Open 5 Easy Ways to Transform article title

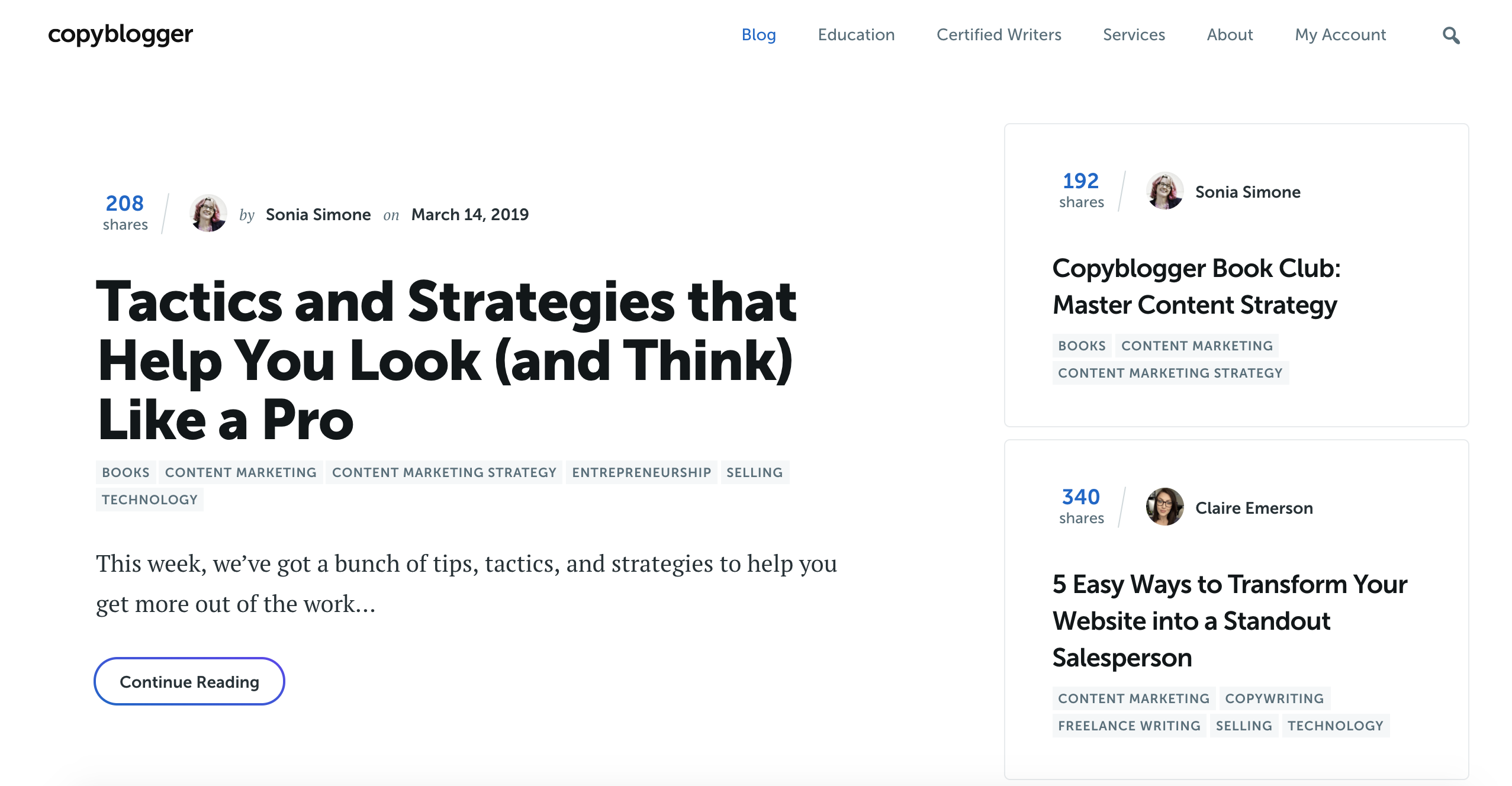click(x=1230, y=621)
